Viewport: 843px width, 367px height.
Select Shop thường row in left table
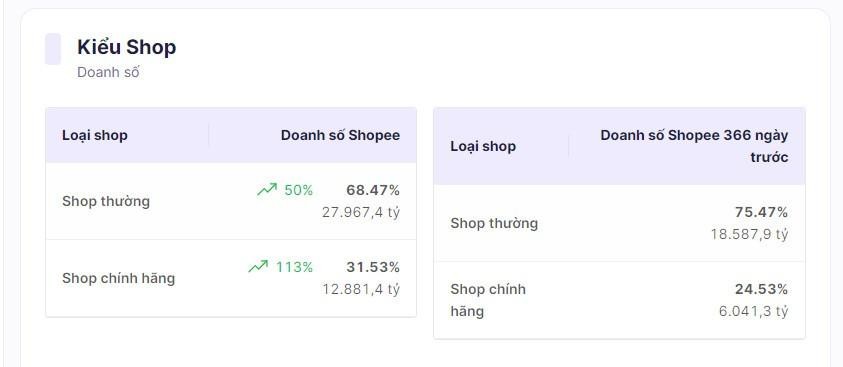231,202
